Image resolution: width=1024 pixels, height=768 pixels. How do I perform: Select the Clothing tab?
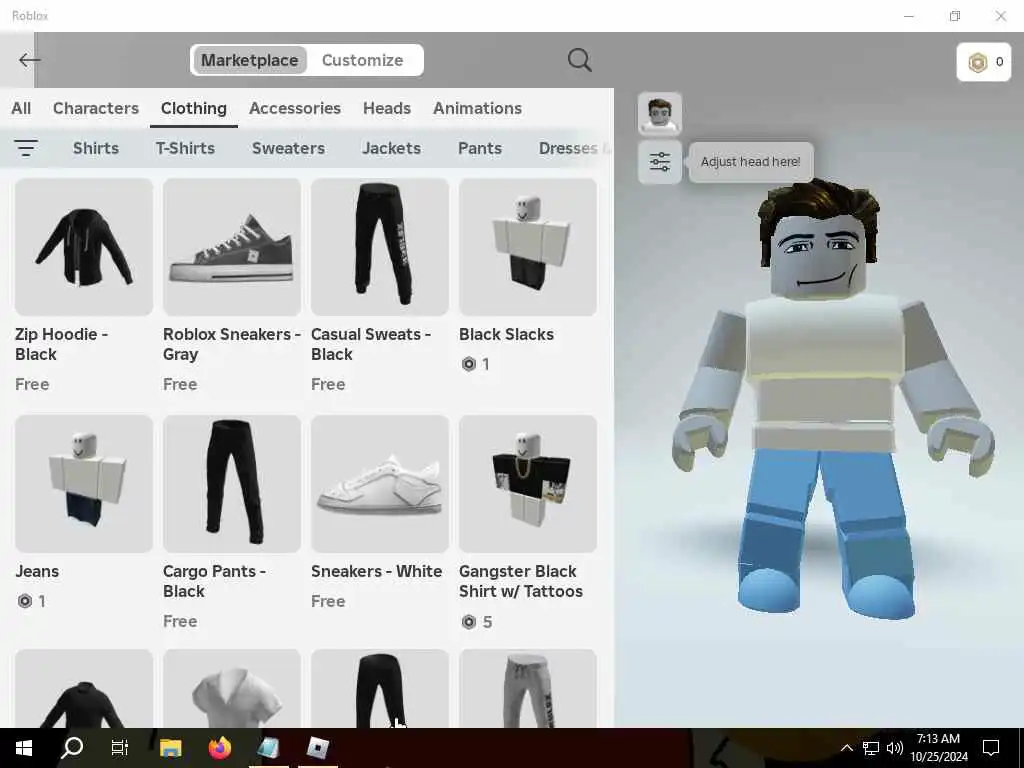[x=194, y=108]
